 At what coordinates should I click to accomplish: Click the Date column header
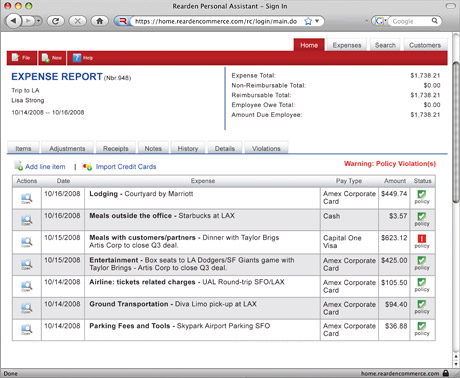(63, 181)
